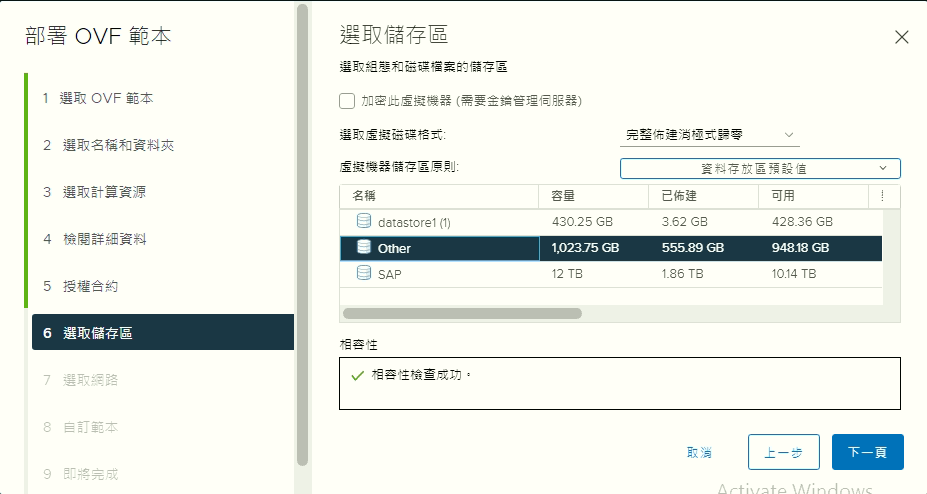Click the datastore1 (1) datastore icon
This screenshot has height=494, width=927.
coord(363,221)
